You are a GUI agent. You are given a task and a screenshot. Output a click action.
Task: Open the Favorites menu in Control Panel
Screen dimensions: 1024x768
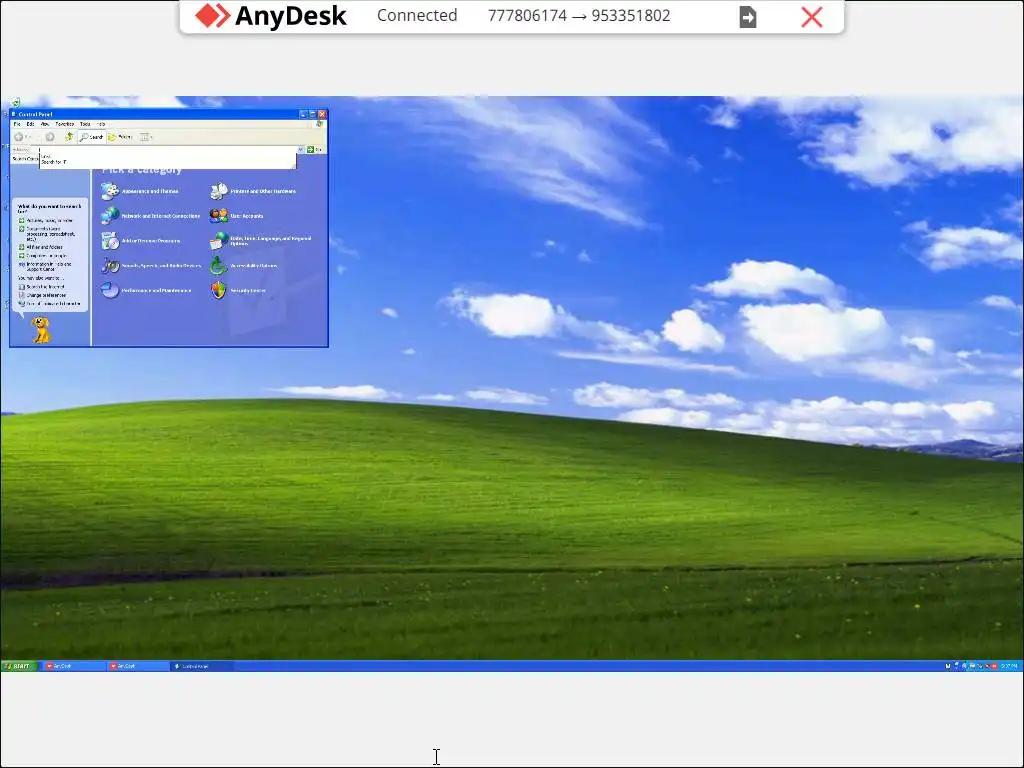point(65,124)
